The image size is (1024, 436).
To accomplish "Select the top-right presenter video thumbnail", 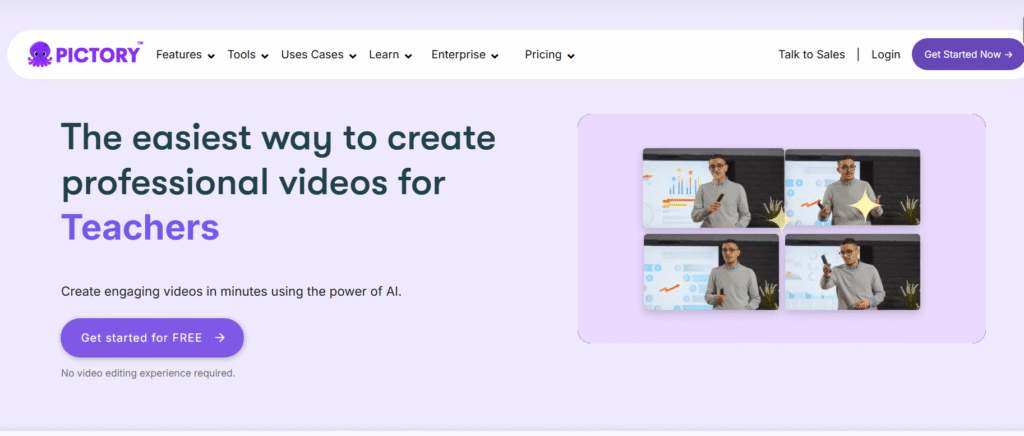I will (x=852, y=188).
